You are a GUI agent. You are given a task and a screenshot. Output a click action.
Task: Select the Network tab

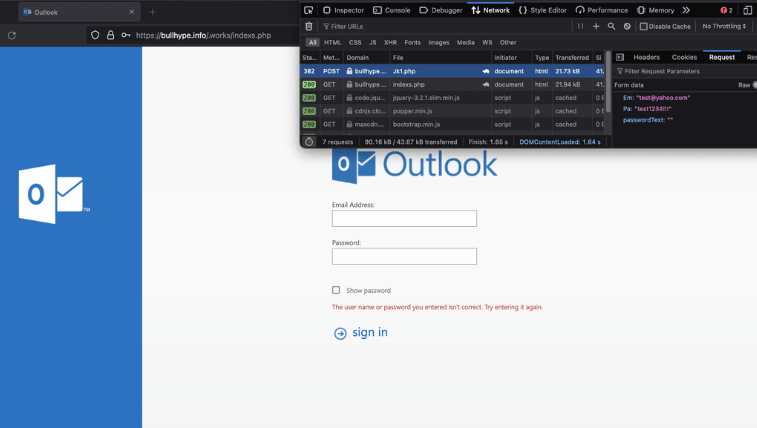(x=491, y=10)
